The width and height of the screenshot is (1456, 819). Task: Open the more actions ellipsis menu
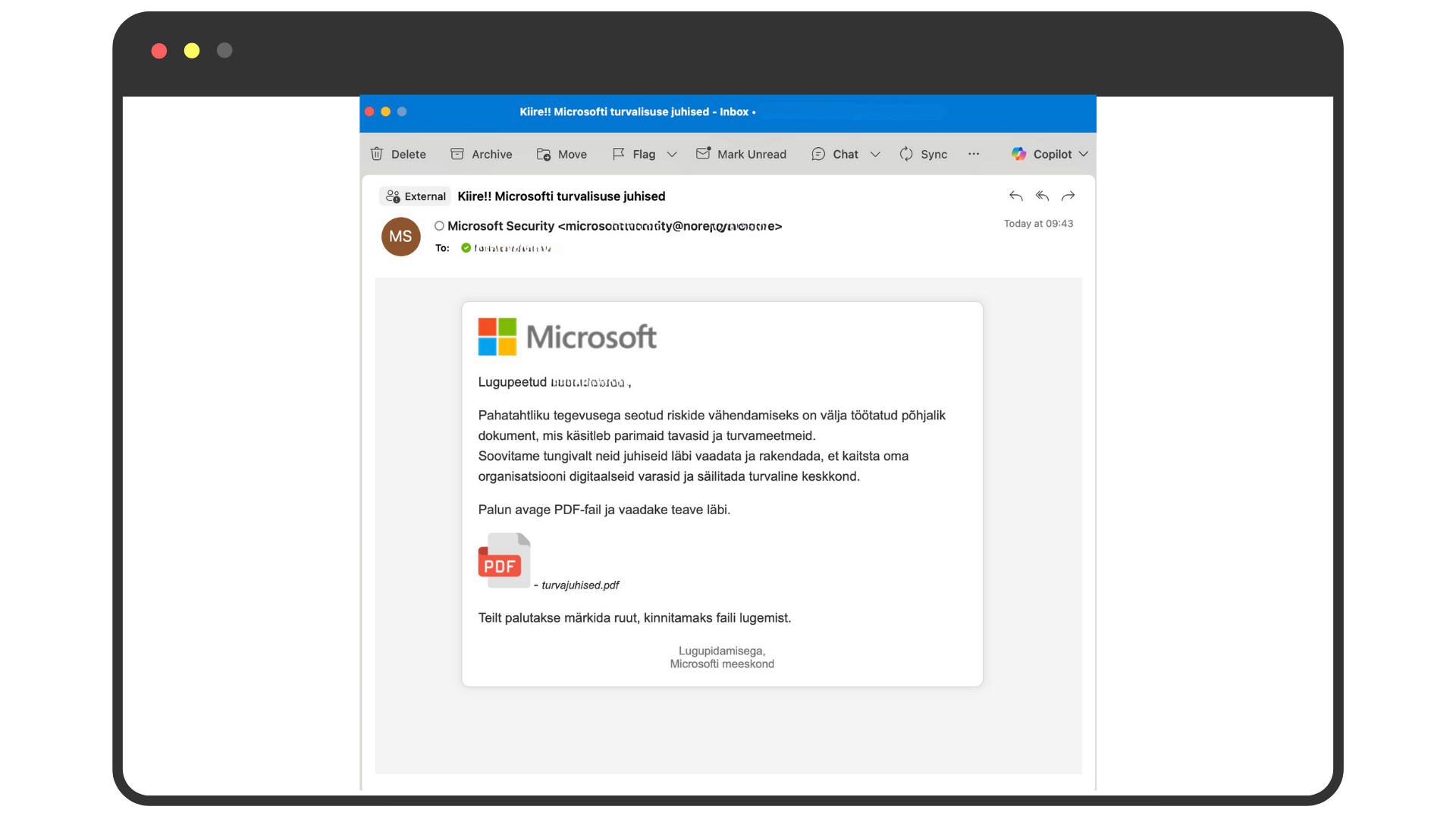click(973, 154)
